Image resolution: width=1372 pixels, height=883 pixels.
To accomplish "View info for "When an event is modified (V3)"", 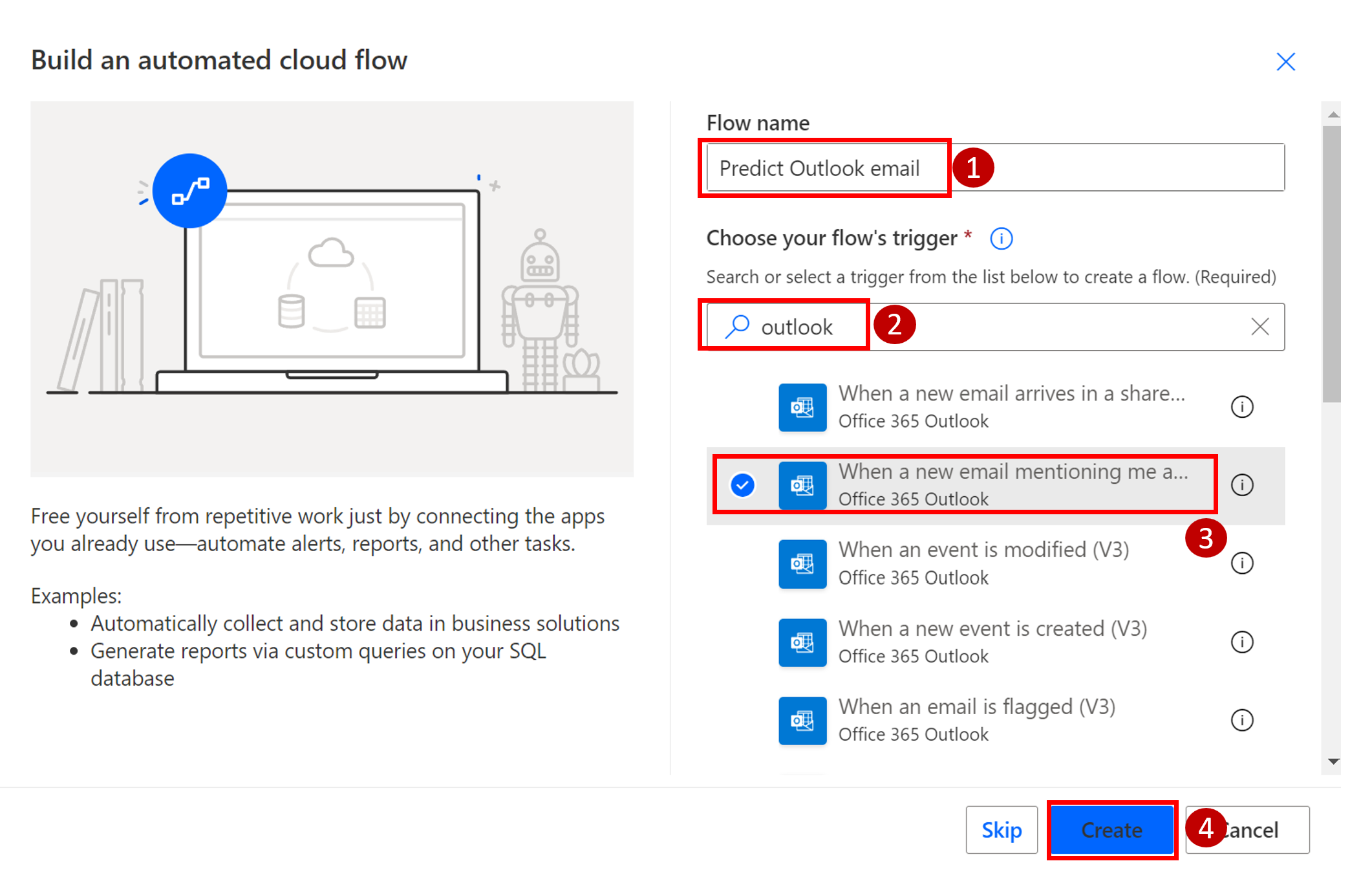I will [1242, 563].
